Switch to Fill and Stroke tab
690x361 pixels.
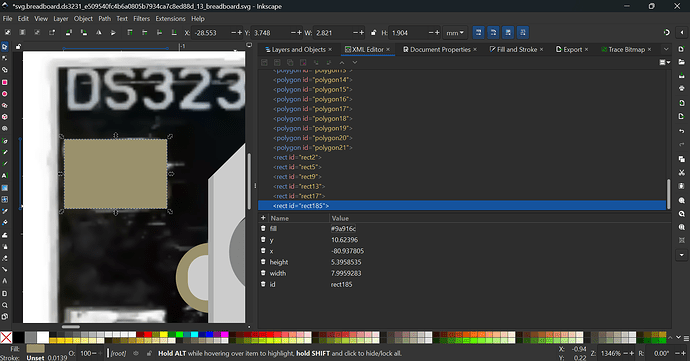[x=513, y=49]
